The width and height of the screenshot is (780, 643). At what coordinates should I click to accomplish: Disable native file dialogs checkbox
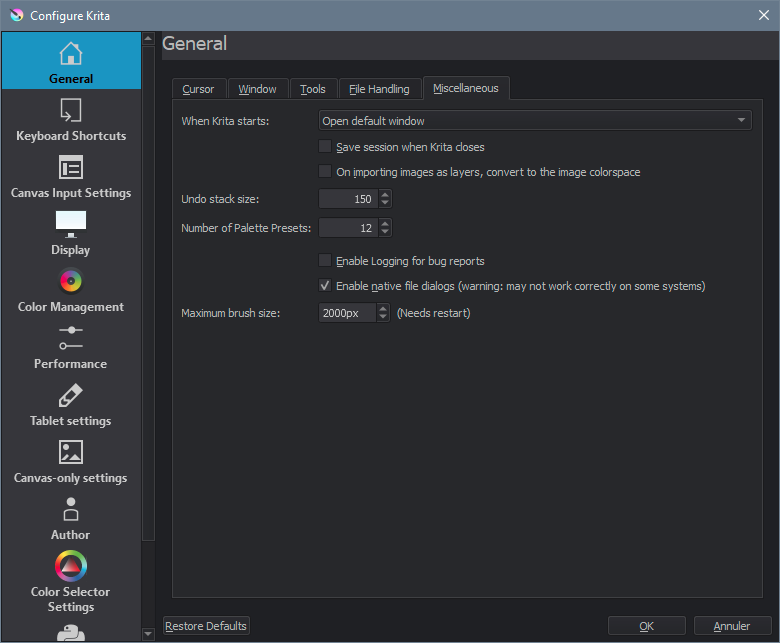325,286
